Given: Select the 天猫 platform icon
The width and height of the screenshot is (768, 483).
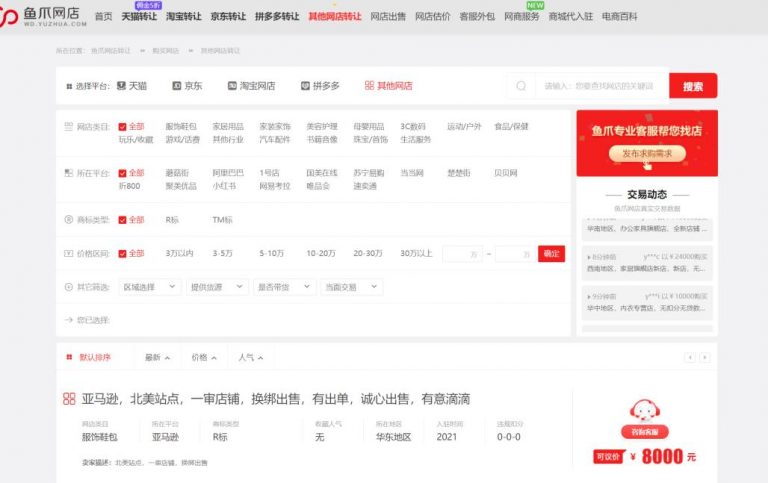Looking at the screenshot, I should pyautogui.click(x=122, y=86).
